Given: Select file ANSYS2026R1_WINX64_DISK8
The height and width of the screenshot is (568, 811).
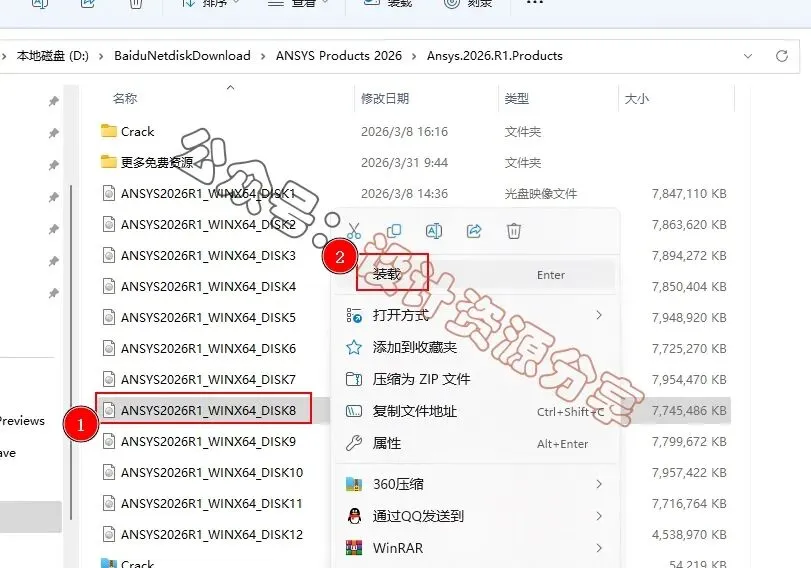Looking at the screenshot, I should 199,411.
